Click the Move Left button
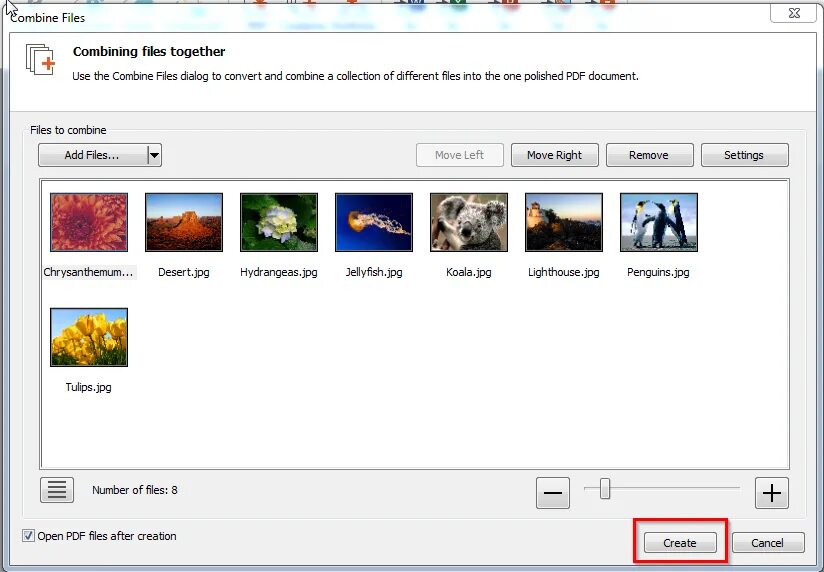The image size is (824, 572). [459, 155]
